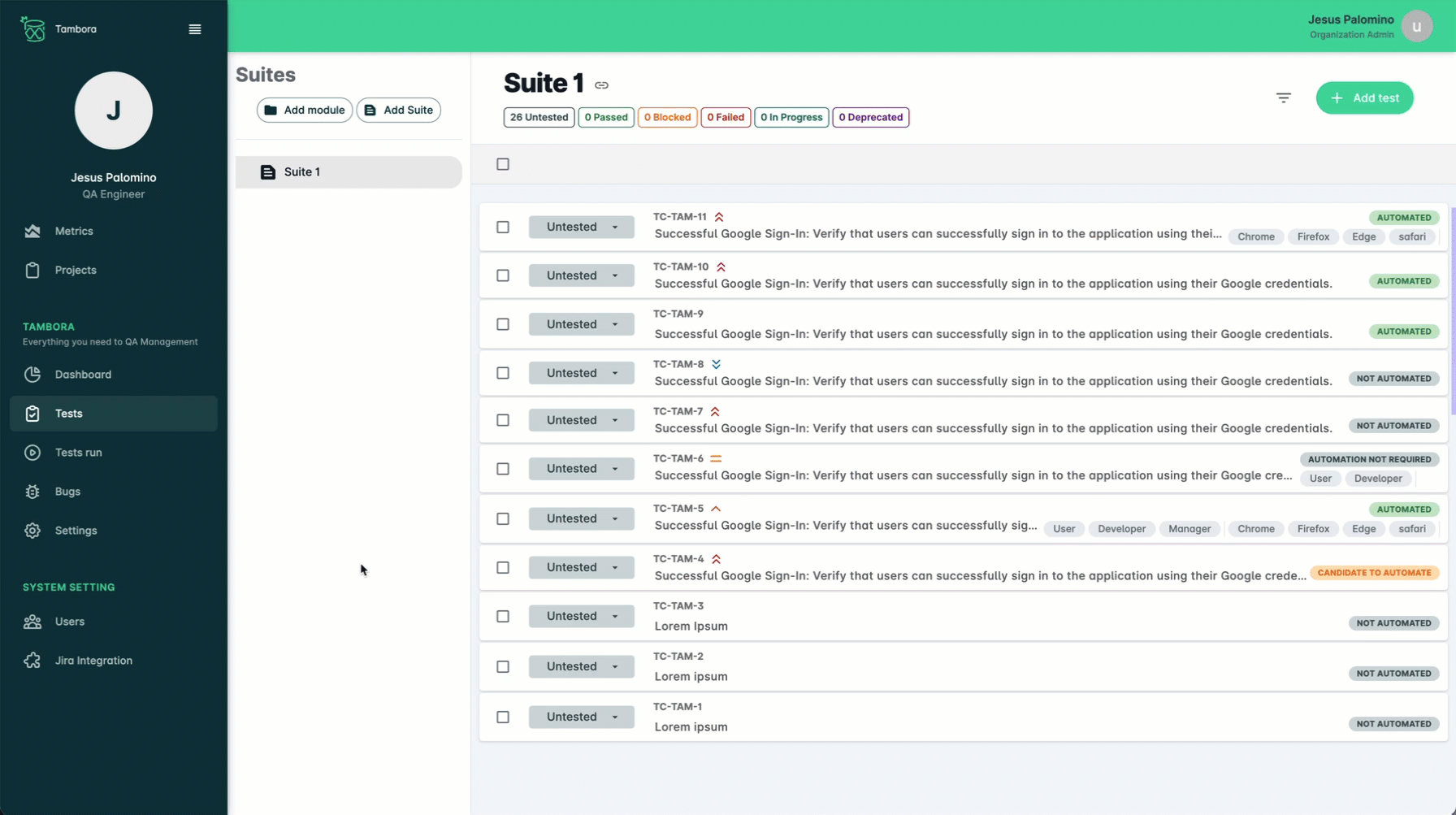Open Tests run section
This screenshot has height=815, width=1456.
point(114,453)
